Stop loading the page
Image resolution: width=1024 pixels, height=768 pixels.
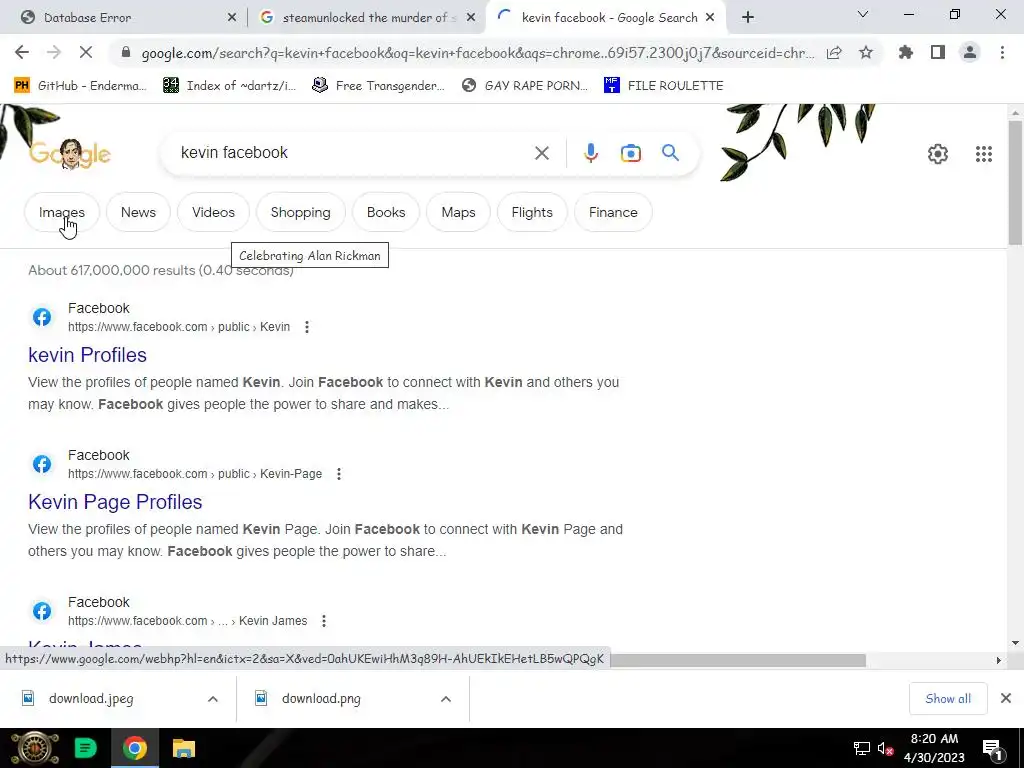point(86,52)
